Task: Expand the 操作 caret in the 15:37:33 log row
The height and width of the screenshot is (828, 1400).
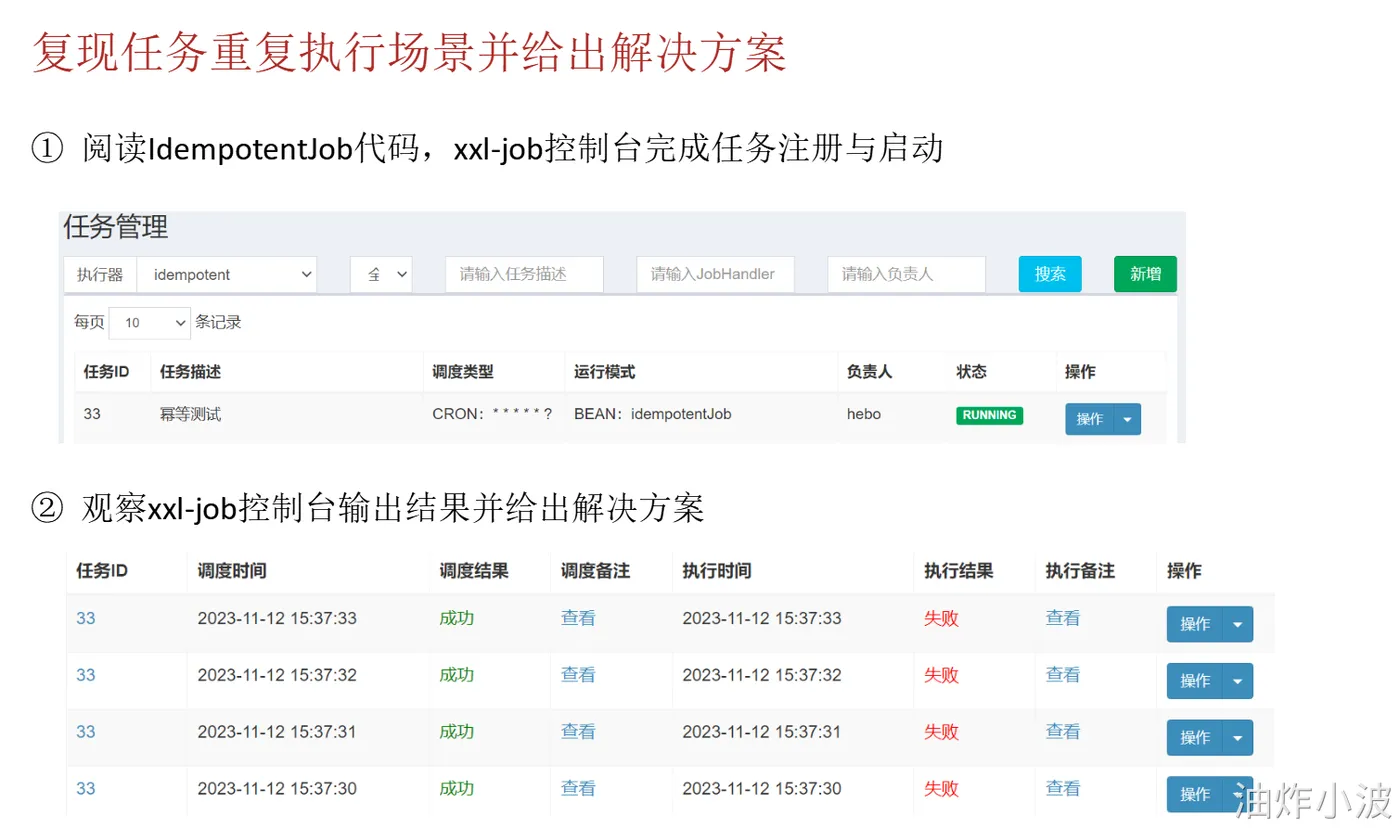Action: click(1238, 624)
